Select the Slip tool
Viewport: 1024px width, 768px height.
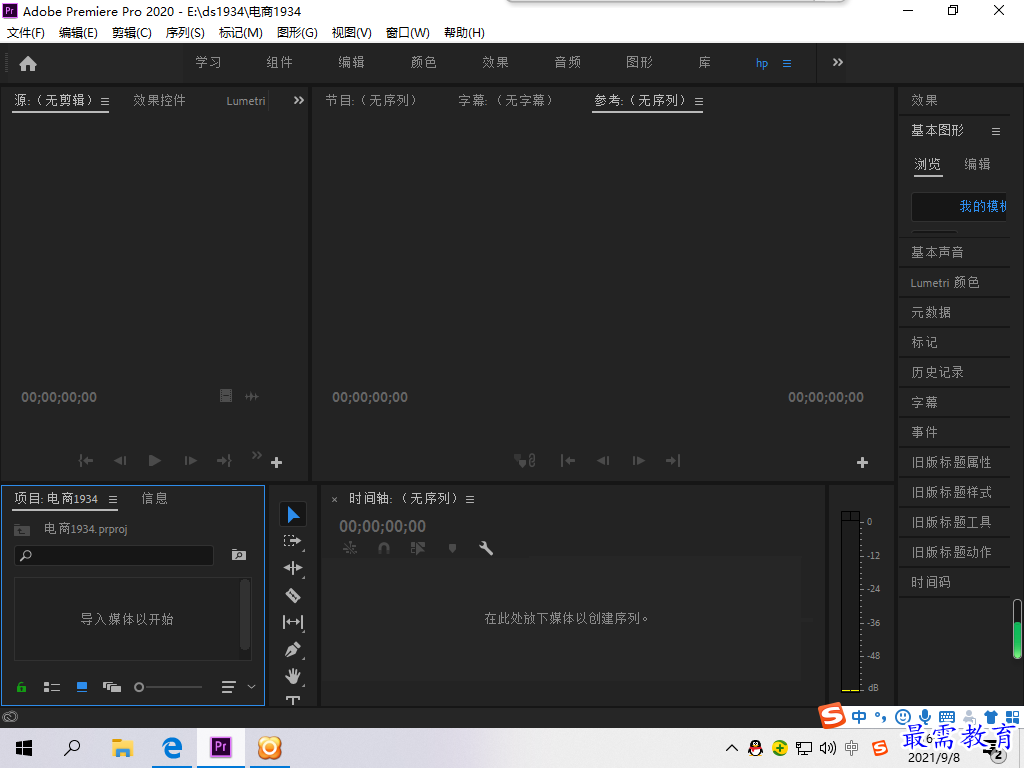293,622
